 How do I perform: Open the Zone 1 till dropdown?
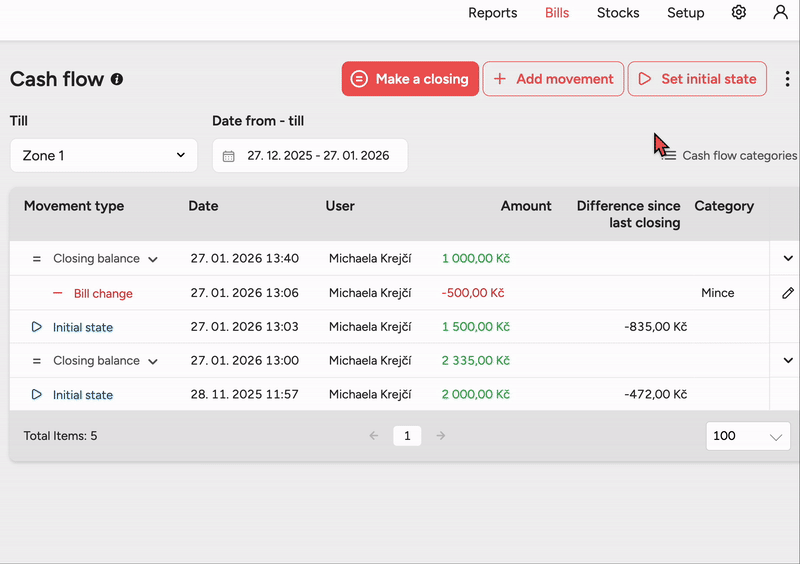[104, 156]
